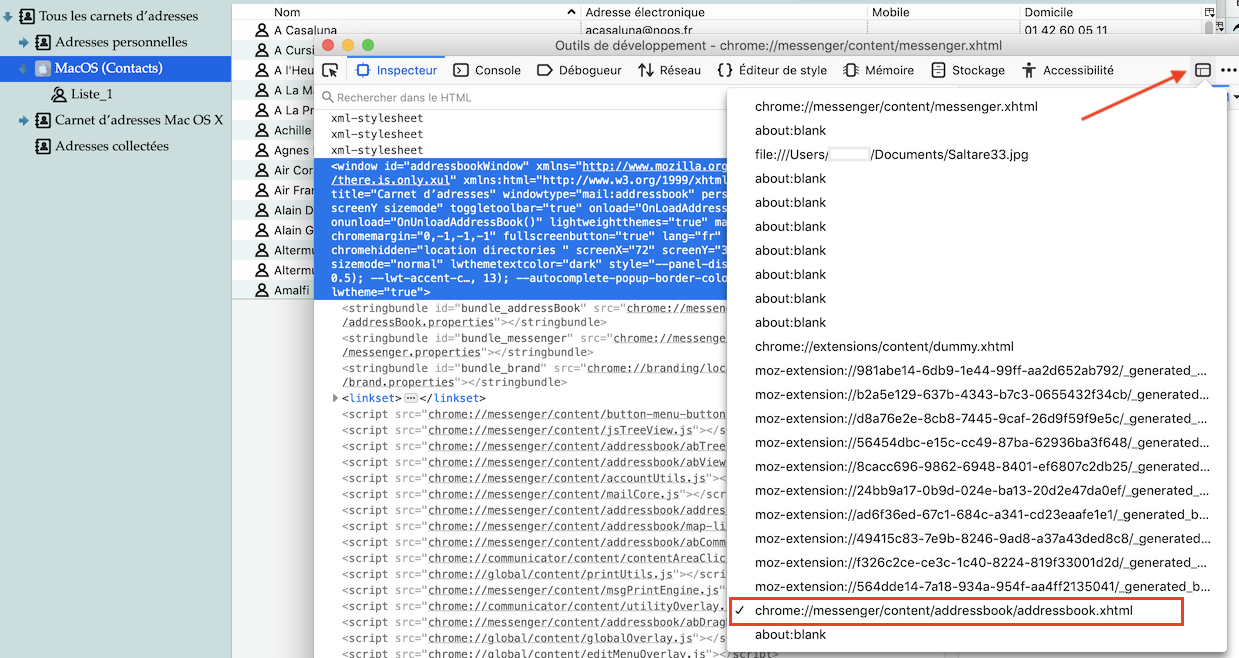Open the printUtils.js script link
Viewport: 1239px width, 658px height.
click(549, 574)
